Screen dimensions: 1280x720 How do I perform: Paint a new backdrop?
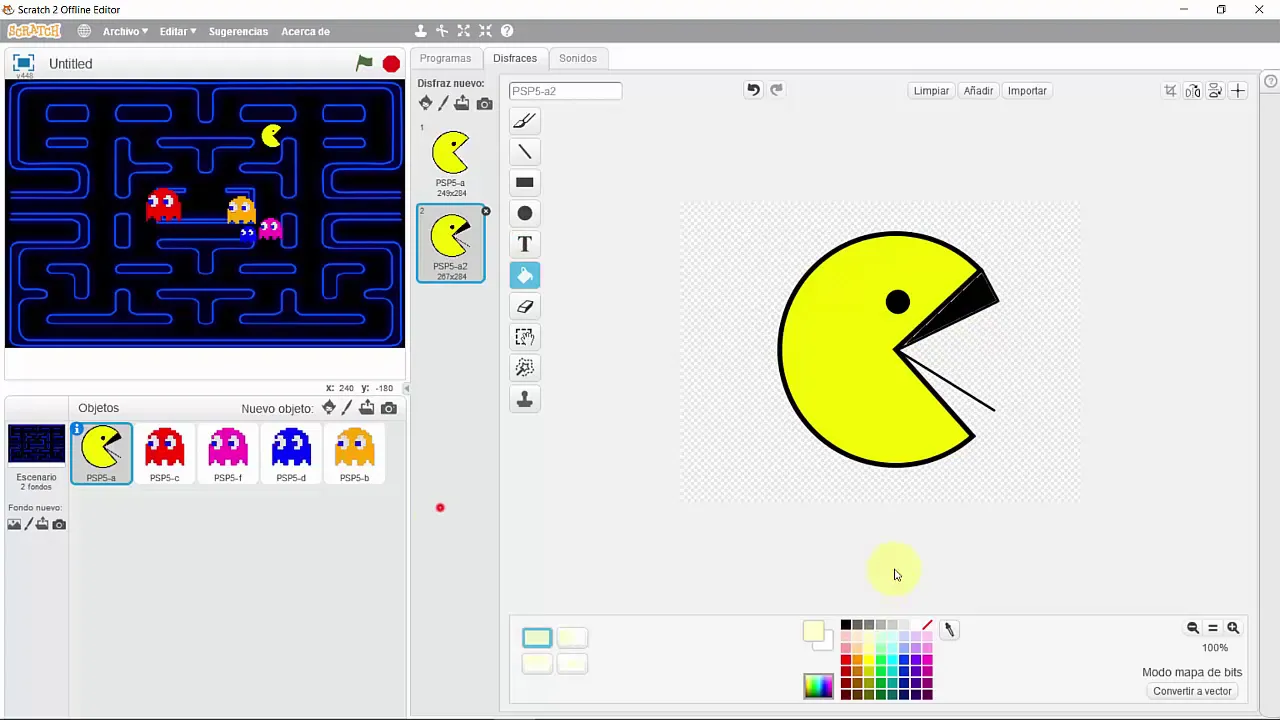click(x=28, y=524)
